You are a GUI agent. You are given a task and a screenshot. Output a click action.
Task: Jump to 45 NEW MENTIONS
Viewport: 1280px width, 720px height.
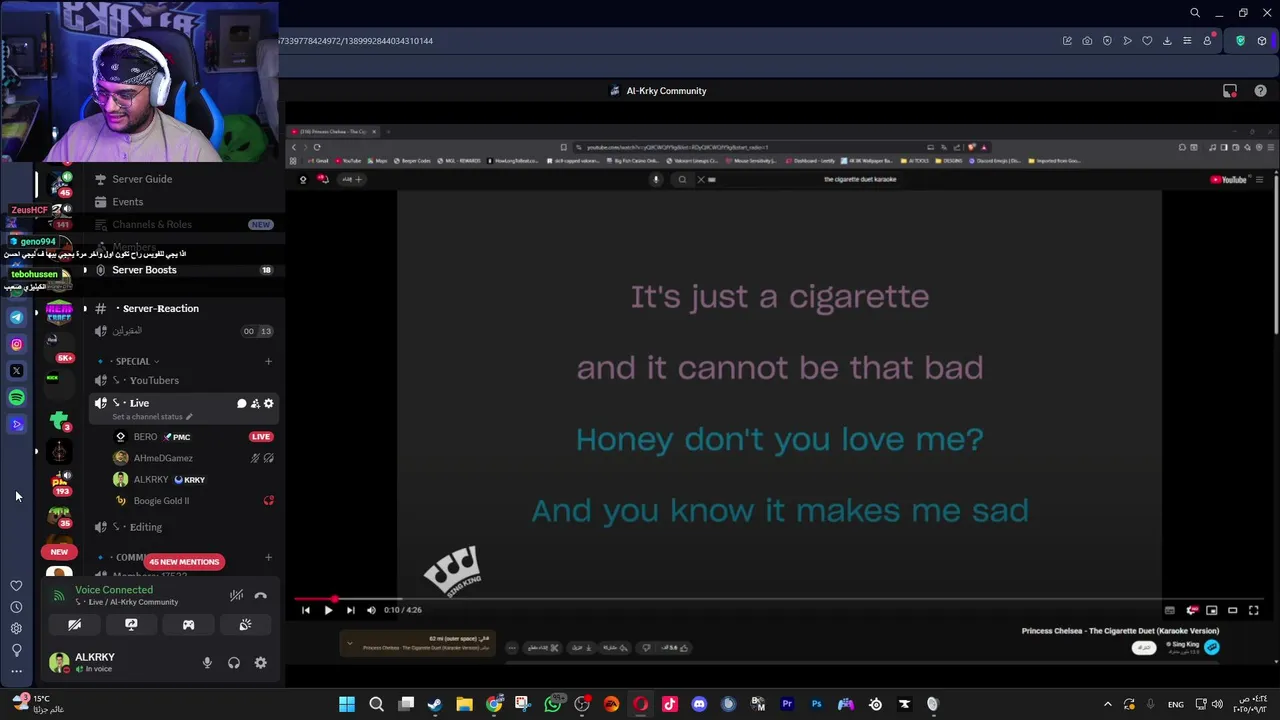[x=184, y=562]
